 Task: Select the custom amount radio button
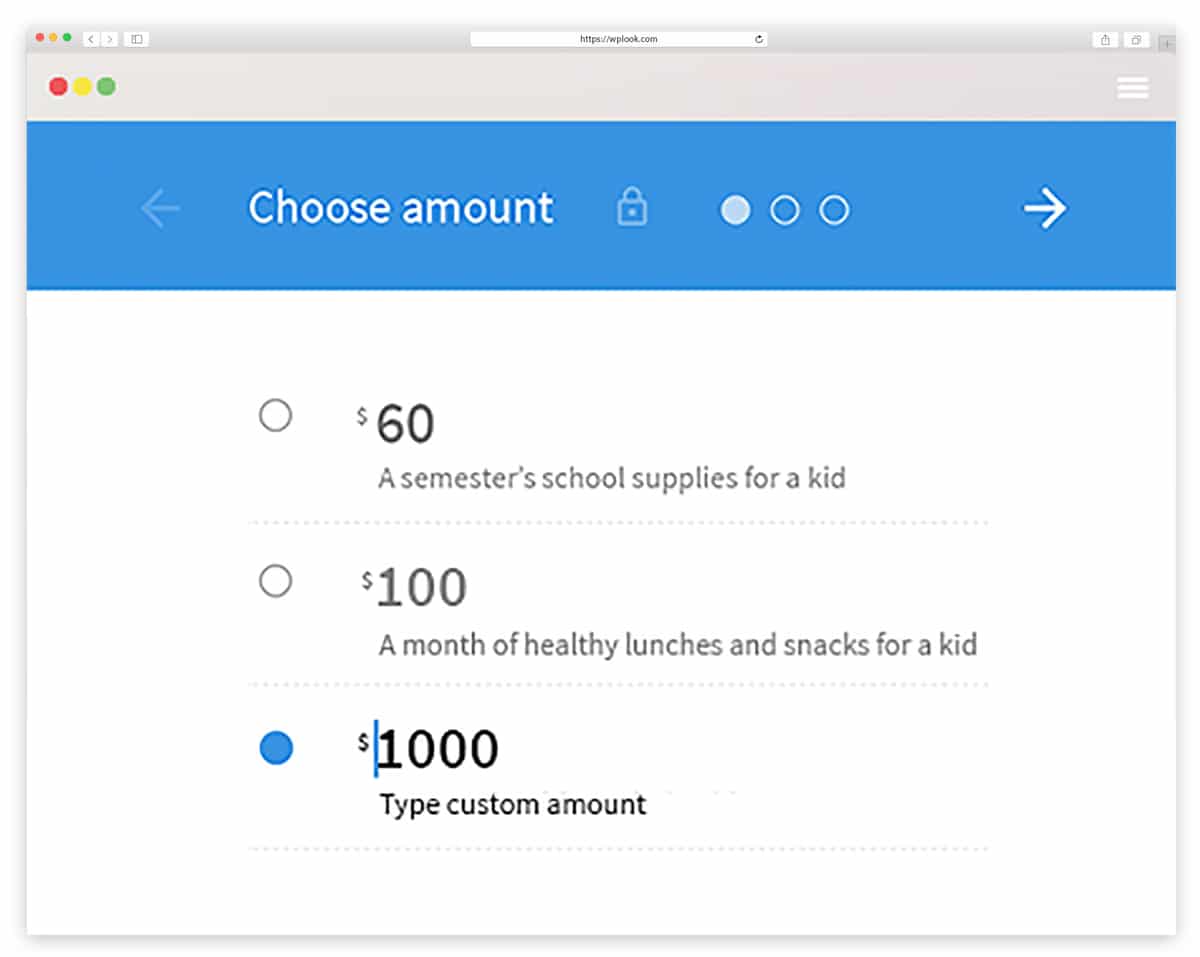pyautogui.click(x=276, y=748)
